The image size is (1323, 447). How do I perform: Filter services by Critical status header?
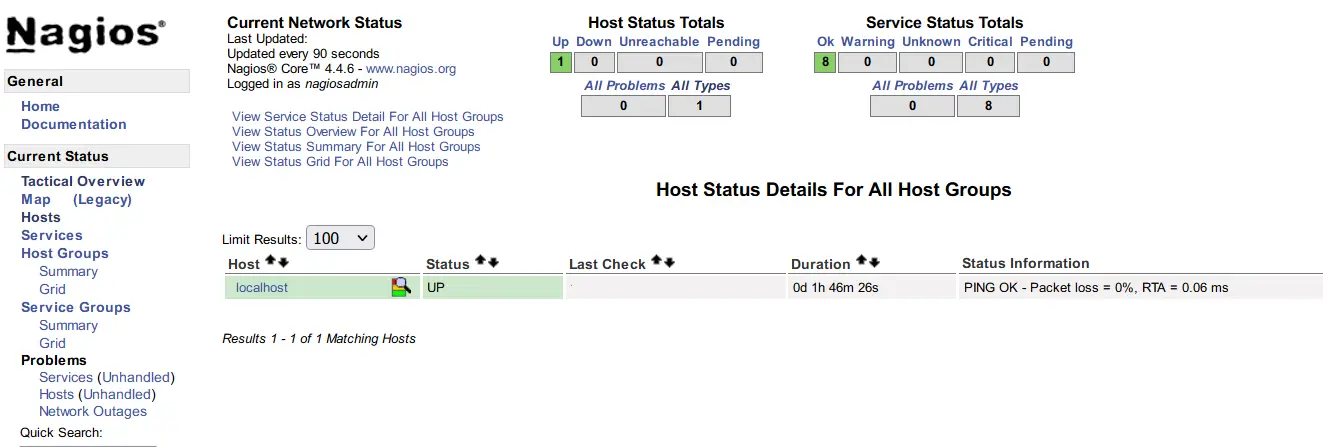tap(990, 42)
